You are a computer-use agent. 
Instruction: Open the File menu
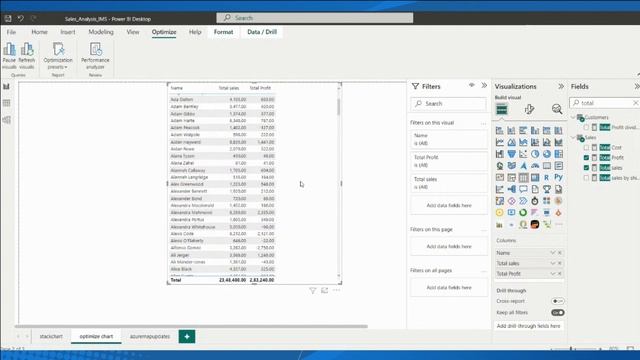(11, 32)
